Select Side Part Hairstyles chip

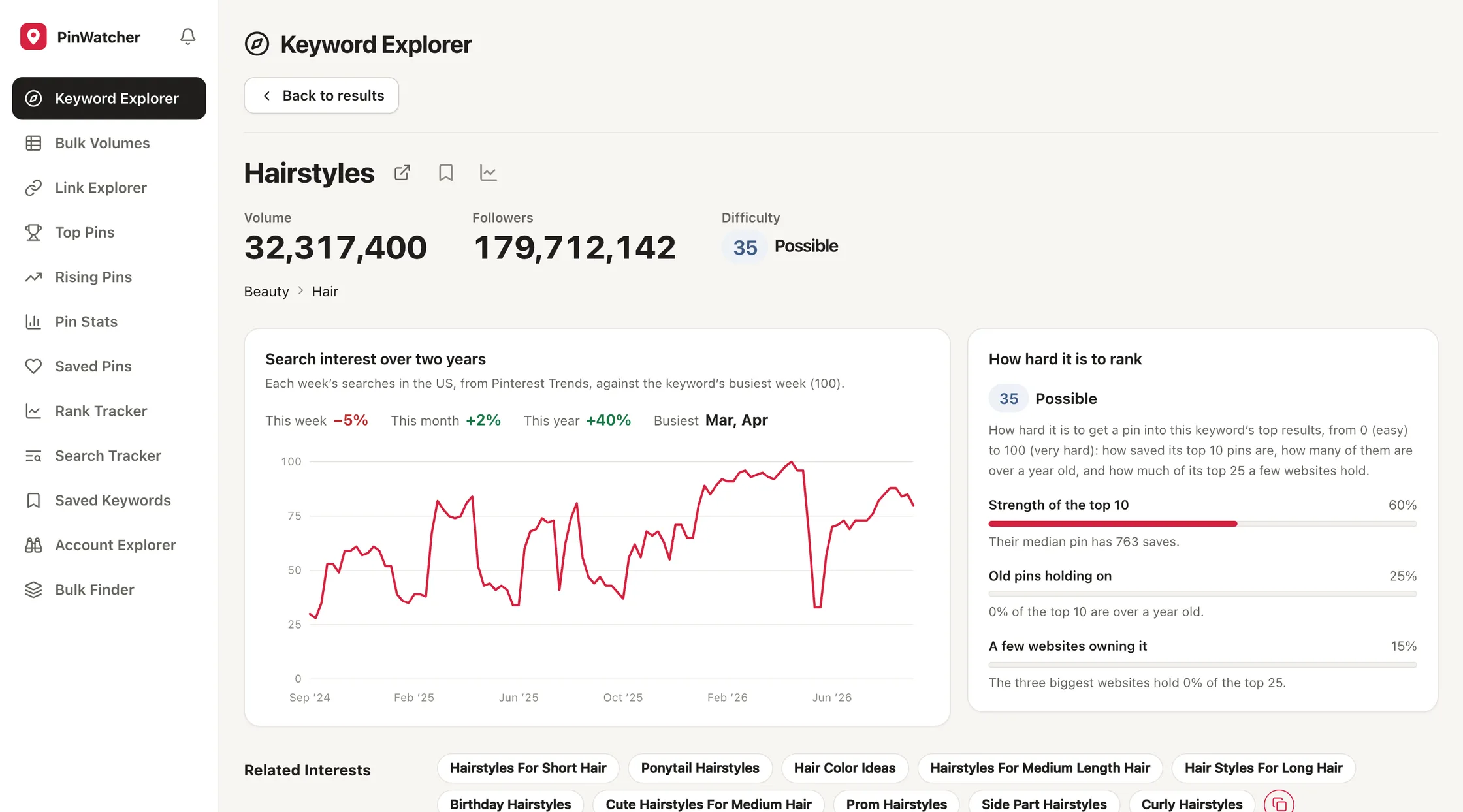(x=1044, y=803)
